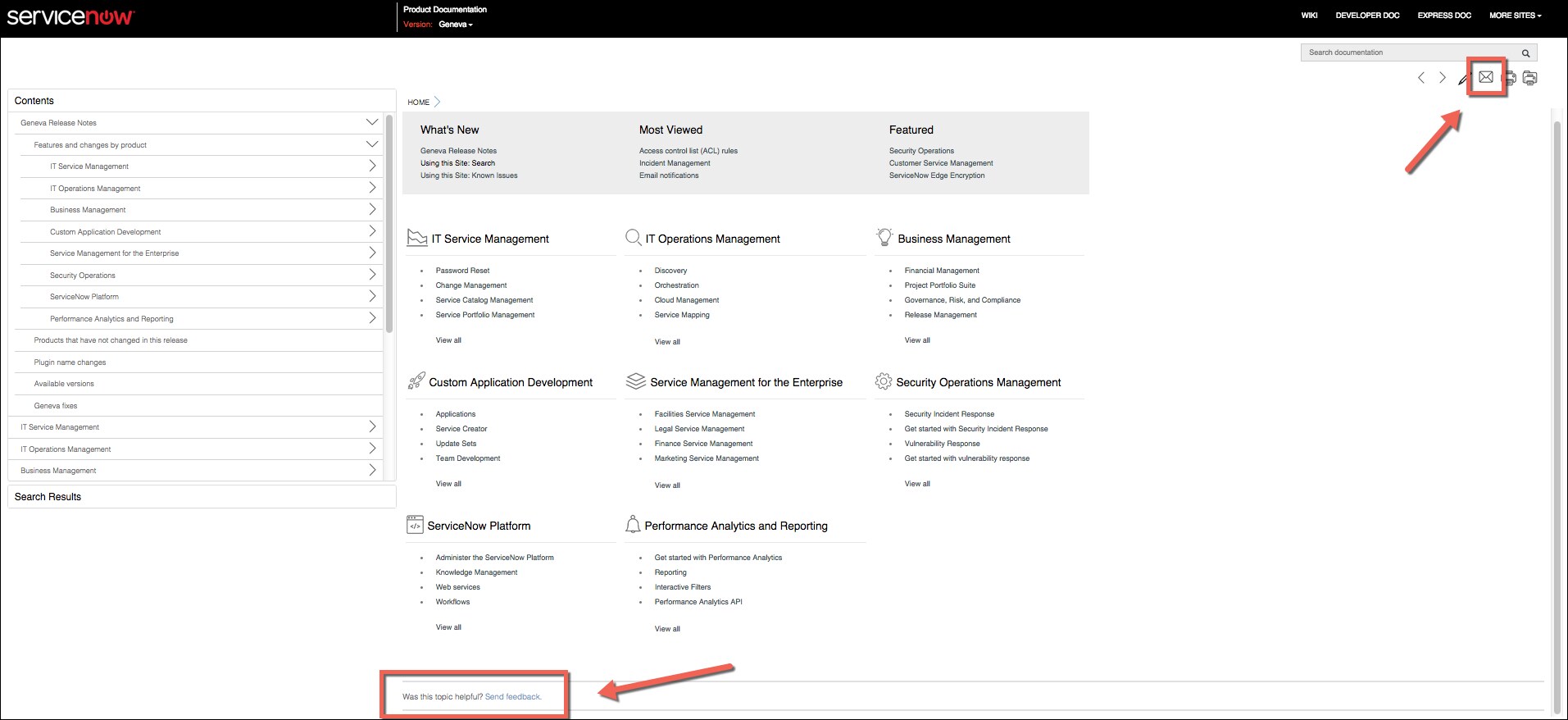Click the rightmost print icon
This screenshot has width=1568, height=720.
tap(1529, 78)
